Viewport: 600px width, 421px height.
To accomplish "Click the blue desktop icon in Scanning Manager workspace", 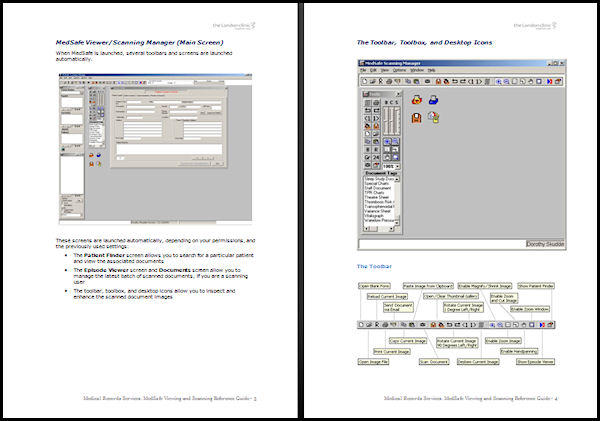I will pos(434,100).
